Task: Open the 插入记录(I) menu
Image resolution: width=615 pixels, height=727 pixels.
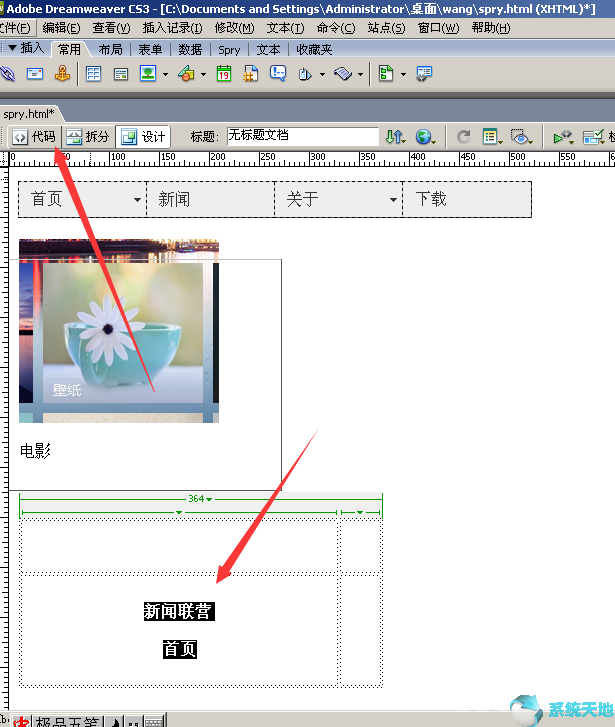Action: pos(173,28)
